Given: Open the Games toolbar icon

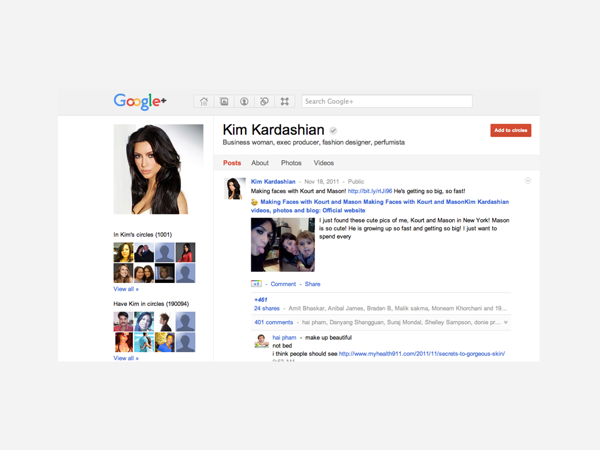Looking at the screenshot, I should (285, 101).
